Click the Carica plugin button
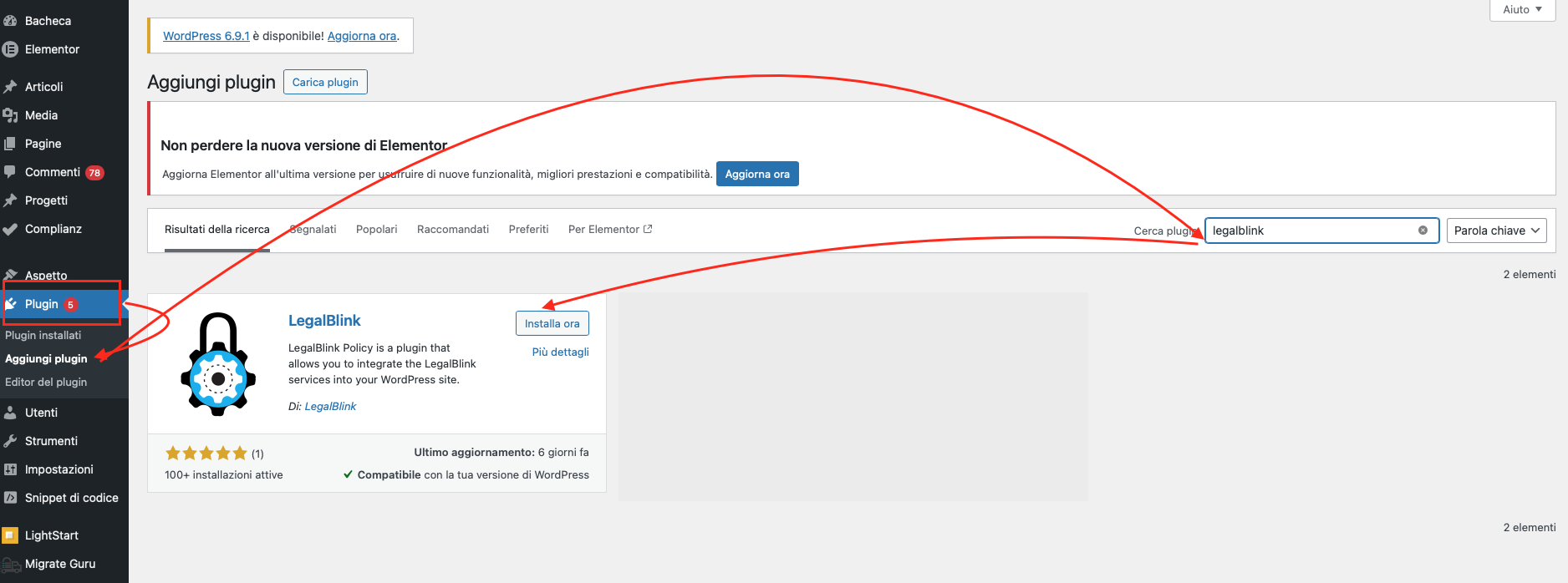Screen dimensions: 1568x583 (325, 82)
